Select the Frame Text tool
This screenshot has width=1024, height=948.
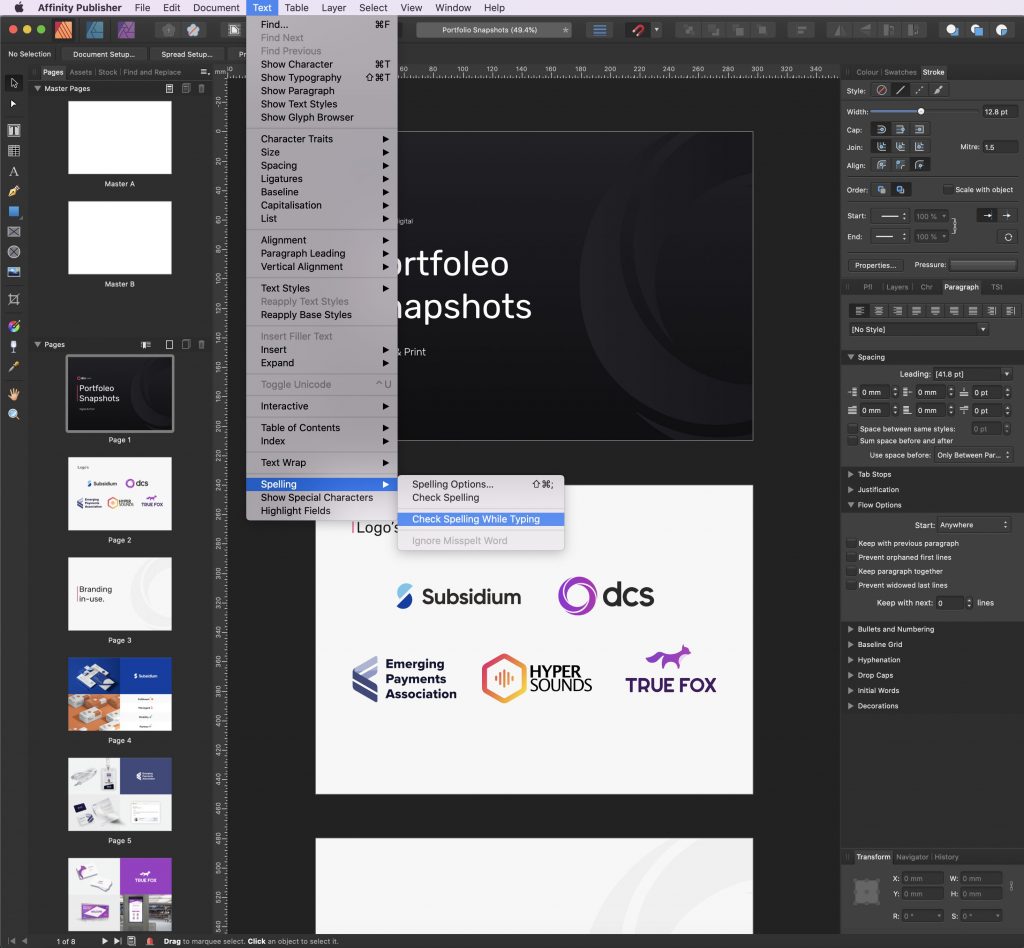click(14, 130)
